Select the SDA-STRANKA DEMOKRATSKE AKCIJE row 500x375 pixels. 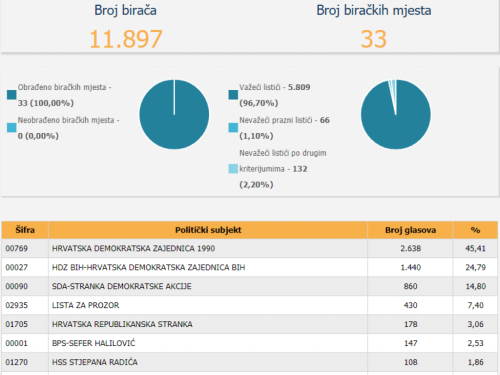point(250,286)
